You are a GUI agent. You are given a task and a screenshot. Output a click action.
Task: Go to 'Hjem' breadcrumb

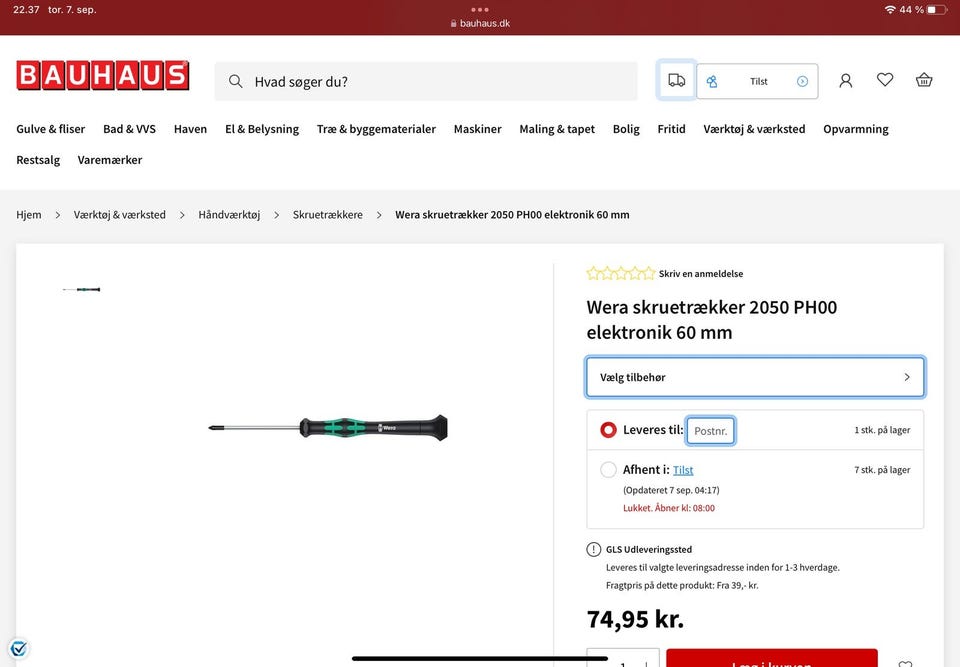point(29,215)
